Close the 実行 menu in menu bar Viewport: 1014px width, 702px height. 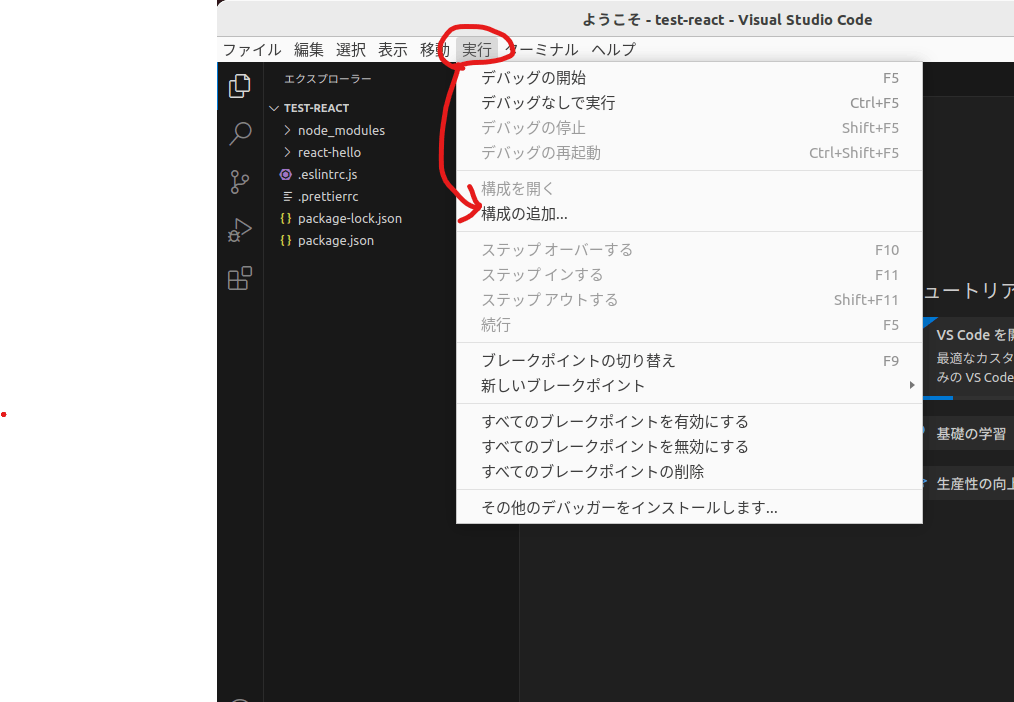click(x=477, y=50)
